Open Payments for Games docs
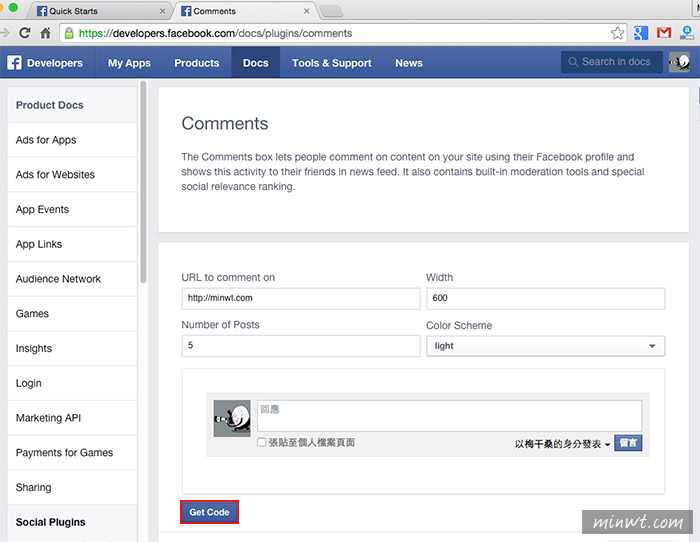This screenshot has width=700, height=542. 72,453
